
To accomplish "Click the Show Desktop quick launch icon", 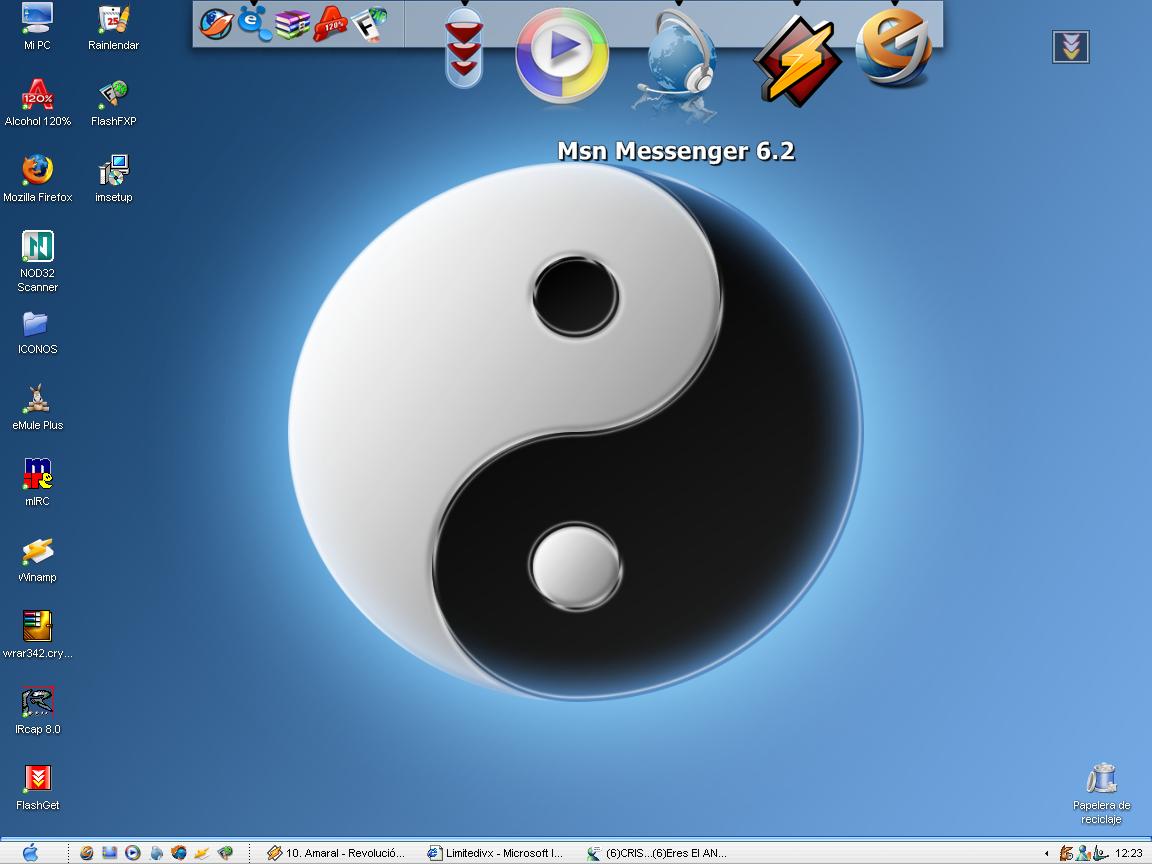I will [x=109, y=853].
